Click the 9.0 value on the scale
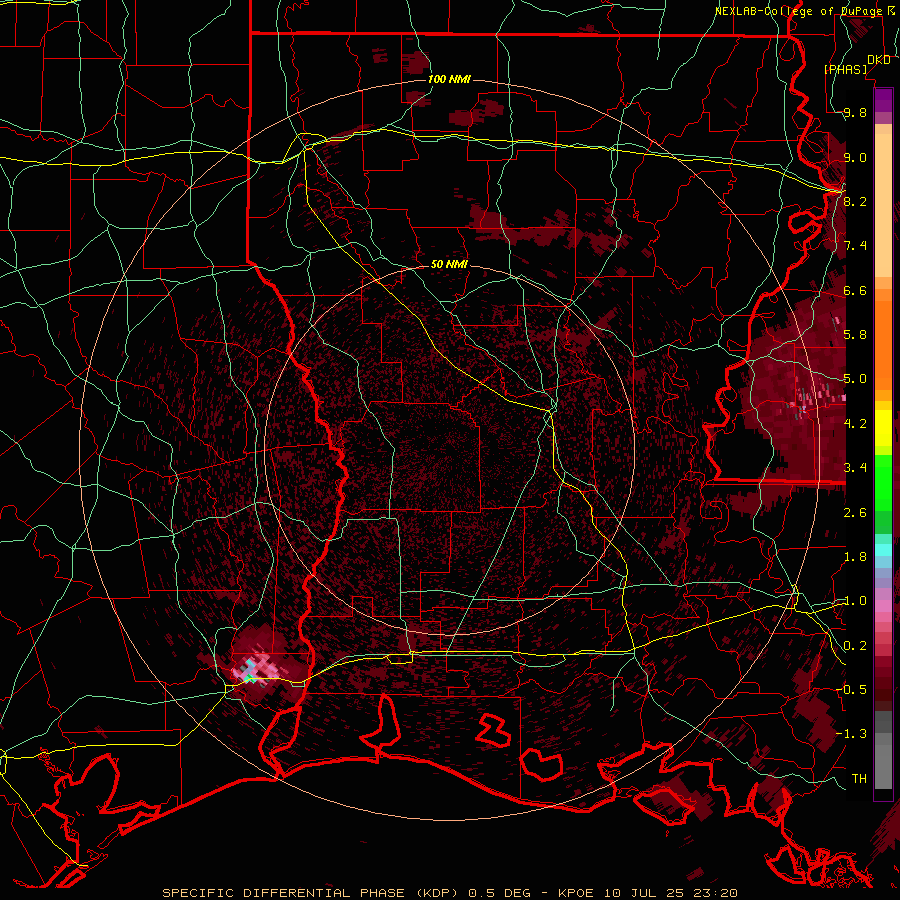The image size is (900, 900). click(x=855, y=157)
